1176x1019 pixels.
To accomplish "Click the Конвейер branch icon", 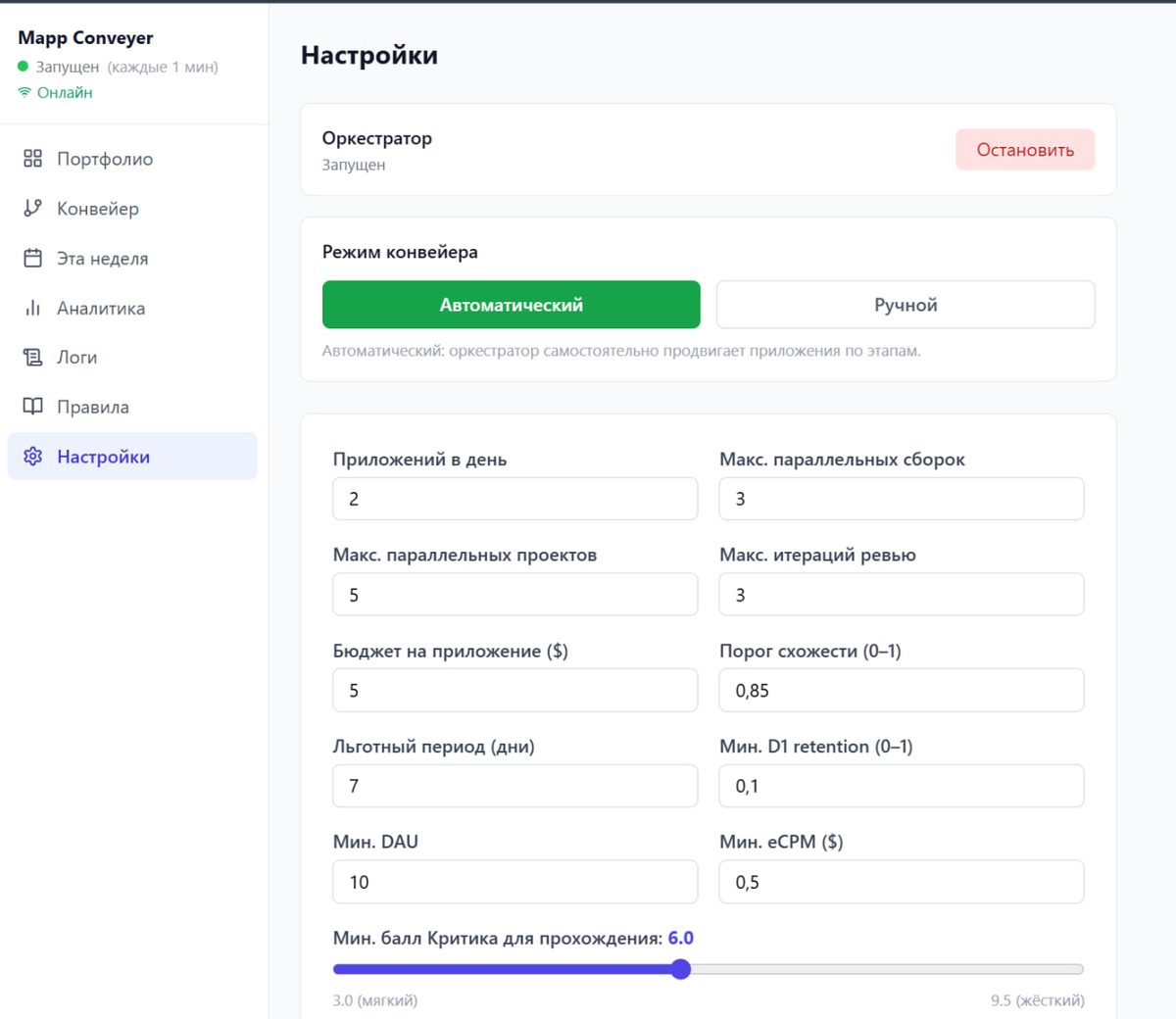I will (32, 208).
